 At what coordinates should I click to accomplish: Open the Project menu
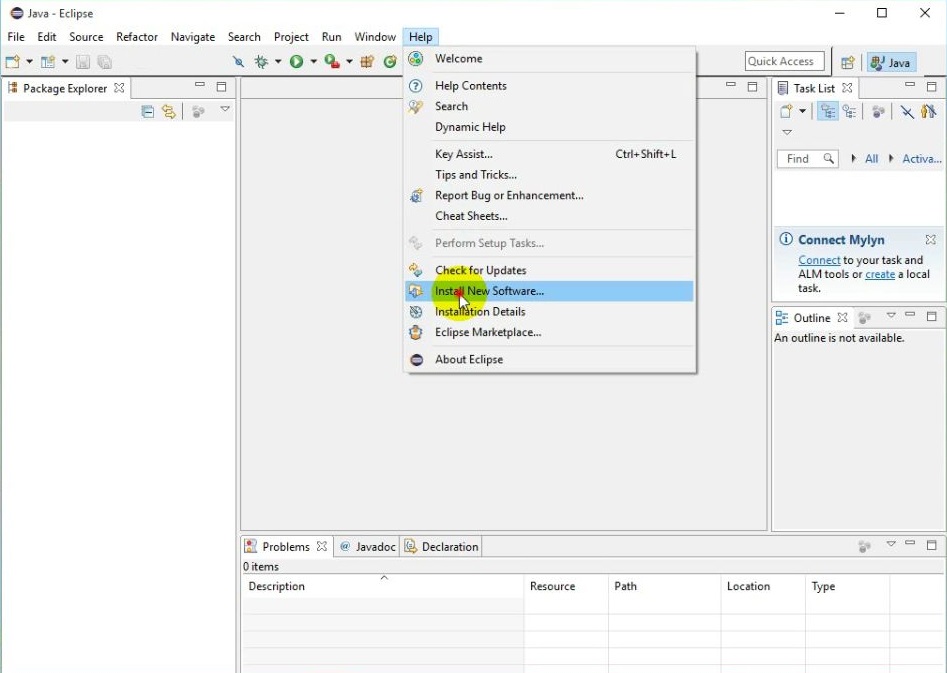click(x=291, y=37)
